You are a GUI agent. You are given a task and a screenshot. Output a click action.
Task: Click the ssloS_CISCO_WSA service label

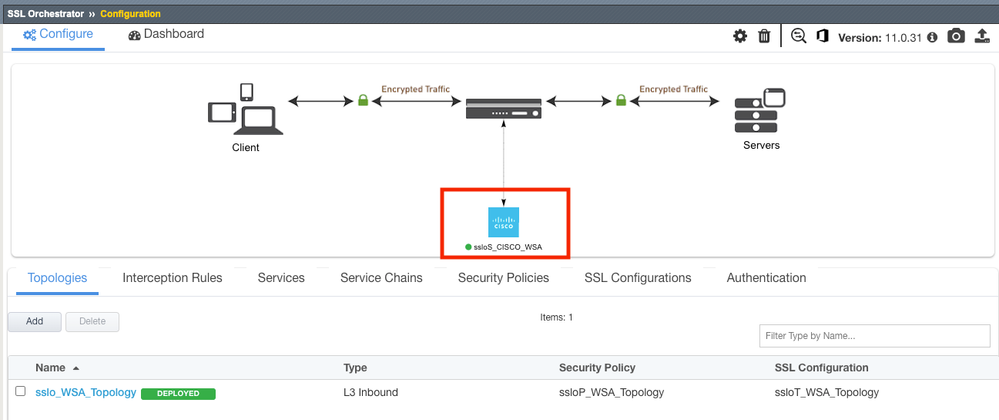508,247
